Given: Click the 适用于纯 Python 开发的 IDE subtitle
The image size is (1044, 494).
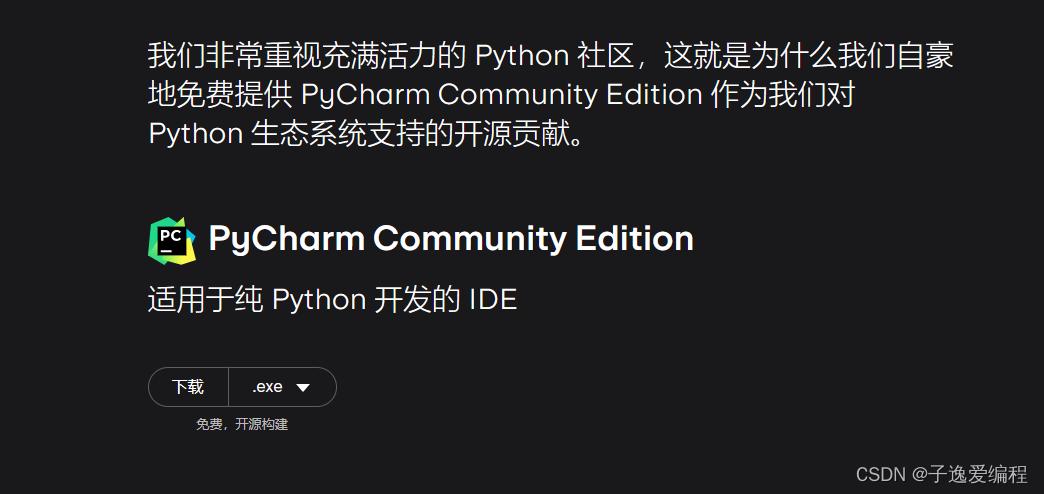Looking at the screenshot, I should coord(332,300).
